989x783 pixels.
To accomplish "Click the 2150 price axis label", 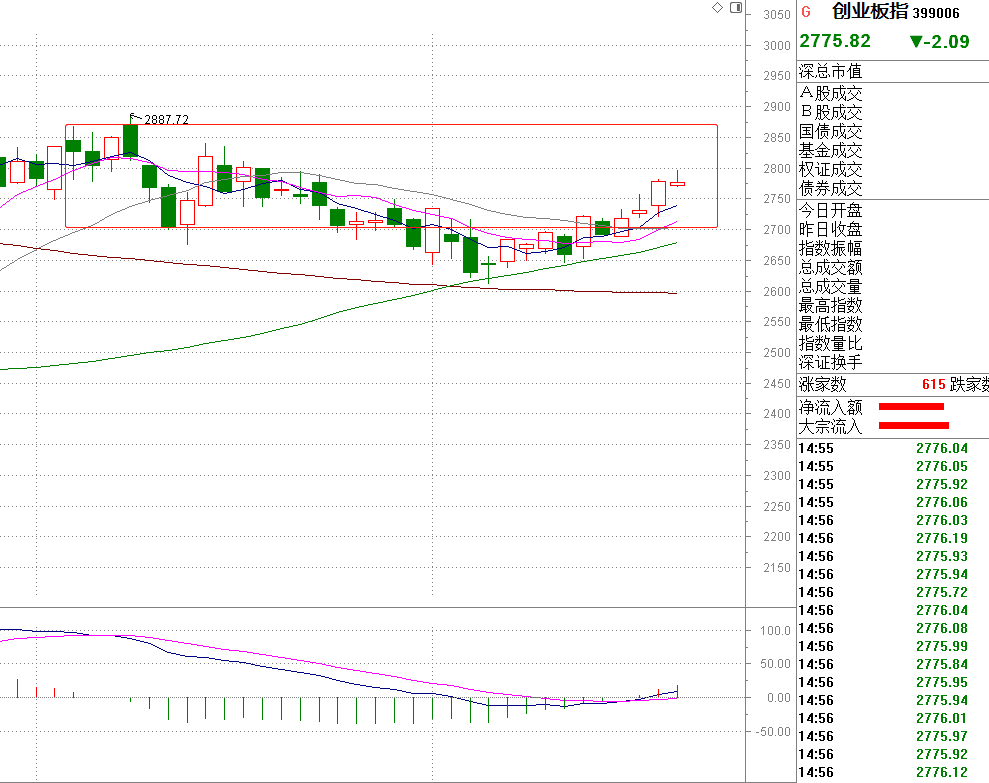I will (x=776, y=568).
